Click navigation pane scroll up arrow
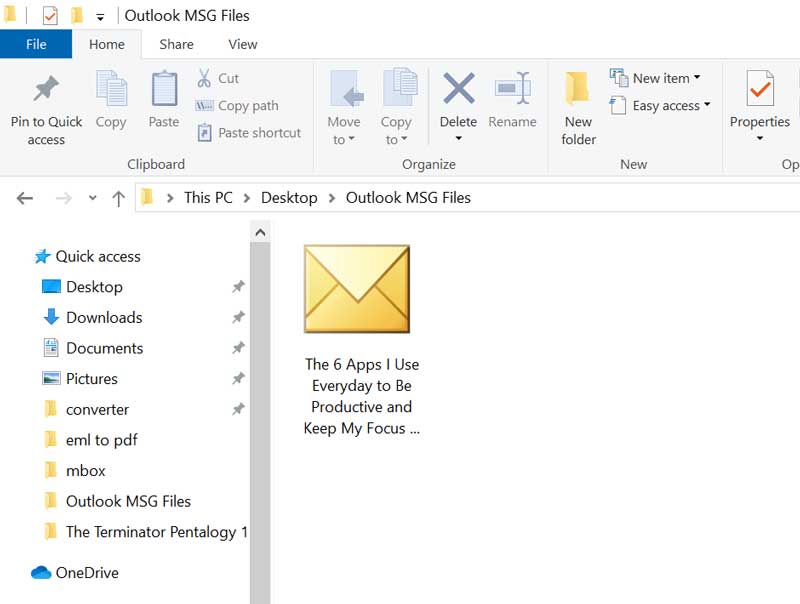 (x=260, y=233)
